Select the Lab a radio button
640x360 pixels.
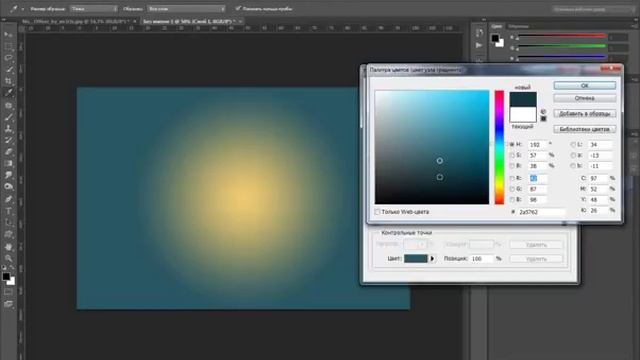[573, 155]
